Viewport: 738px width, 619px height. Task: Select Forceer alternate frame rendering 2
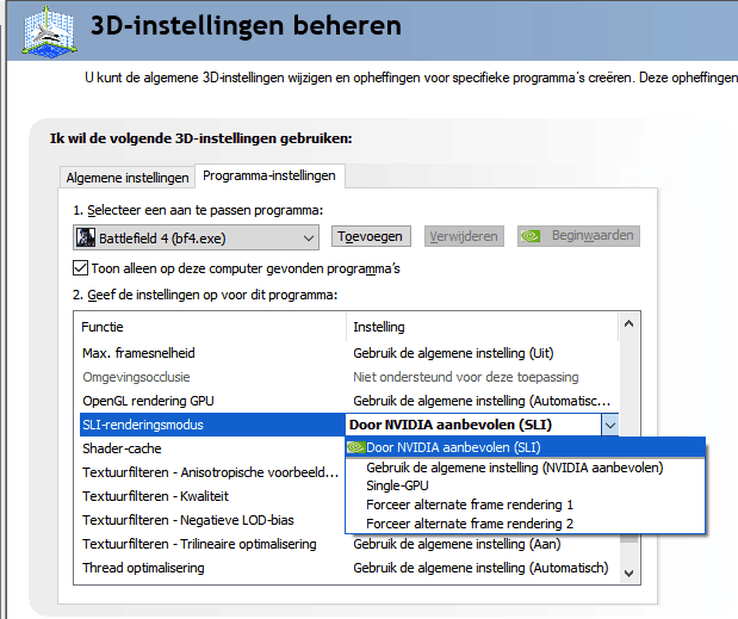pos(469,523)
